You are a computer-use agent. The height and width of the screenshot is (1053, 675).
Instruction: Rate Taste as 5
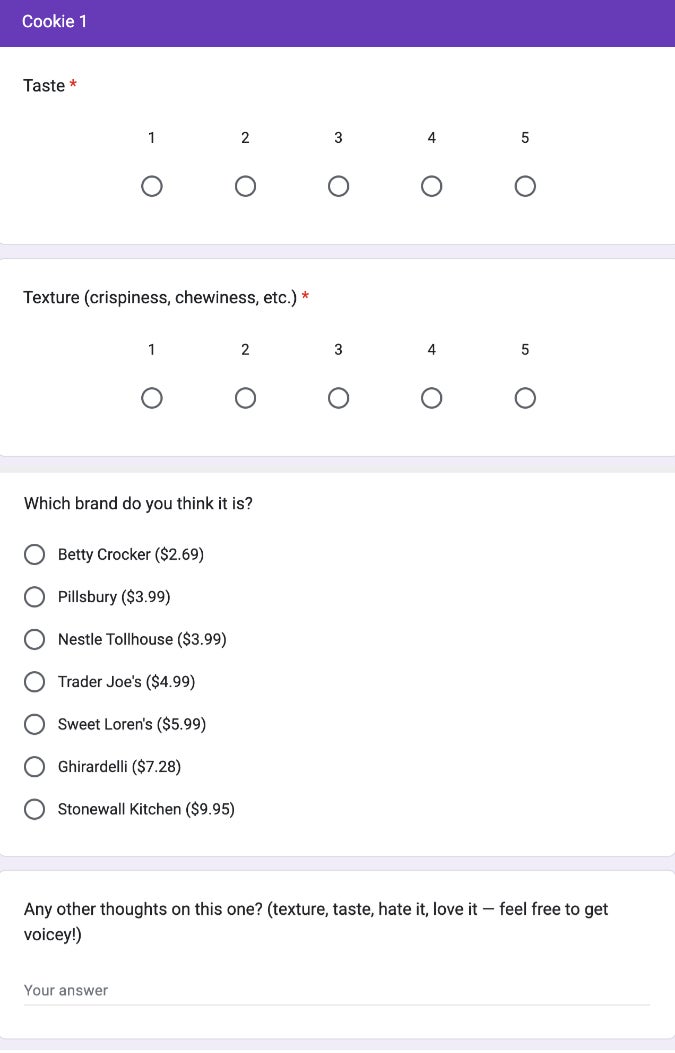coord(525,186)
